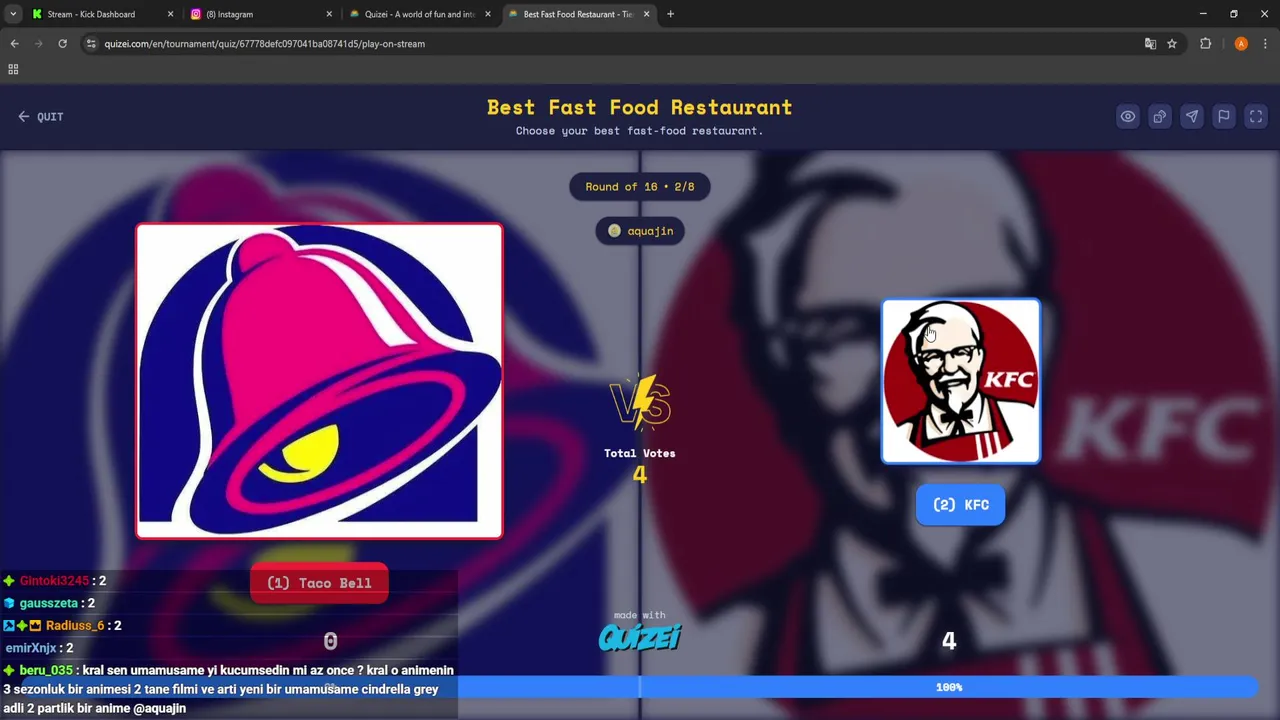Switch to Quizei - A world of fun tab
The width and height of the screenshot is (1280, 720).
tap(420, 14)
